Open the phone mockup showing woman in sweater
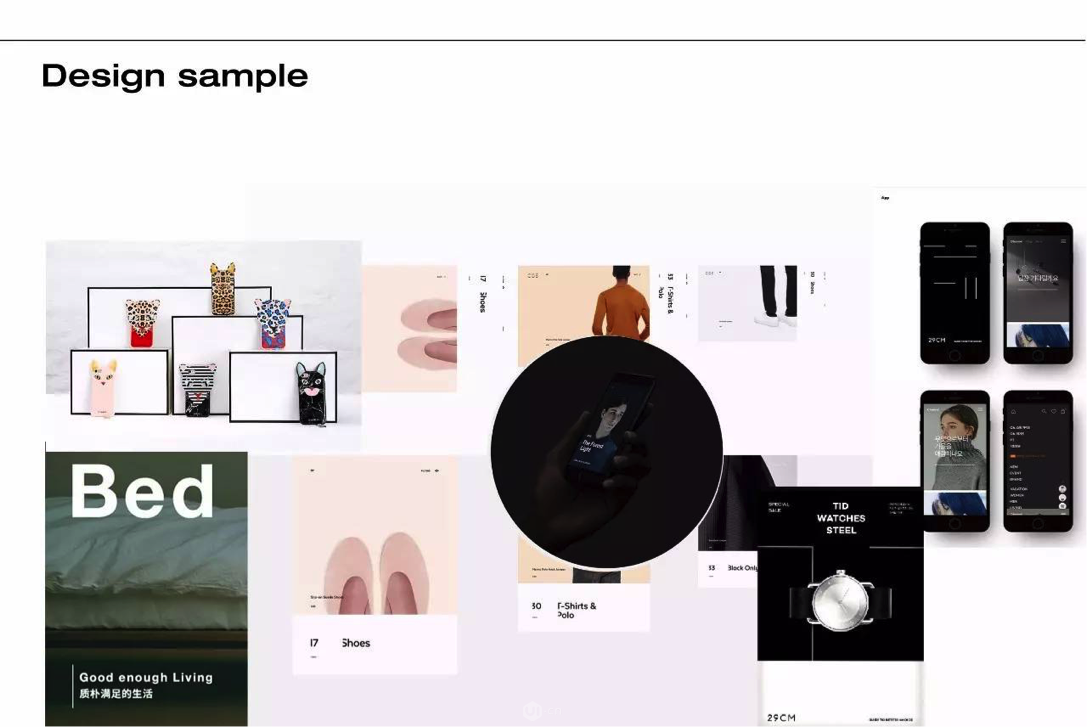This screenshot has height=727, width=1087. click(x=955, y=461)
